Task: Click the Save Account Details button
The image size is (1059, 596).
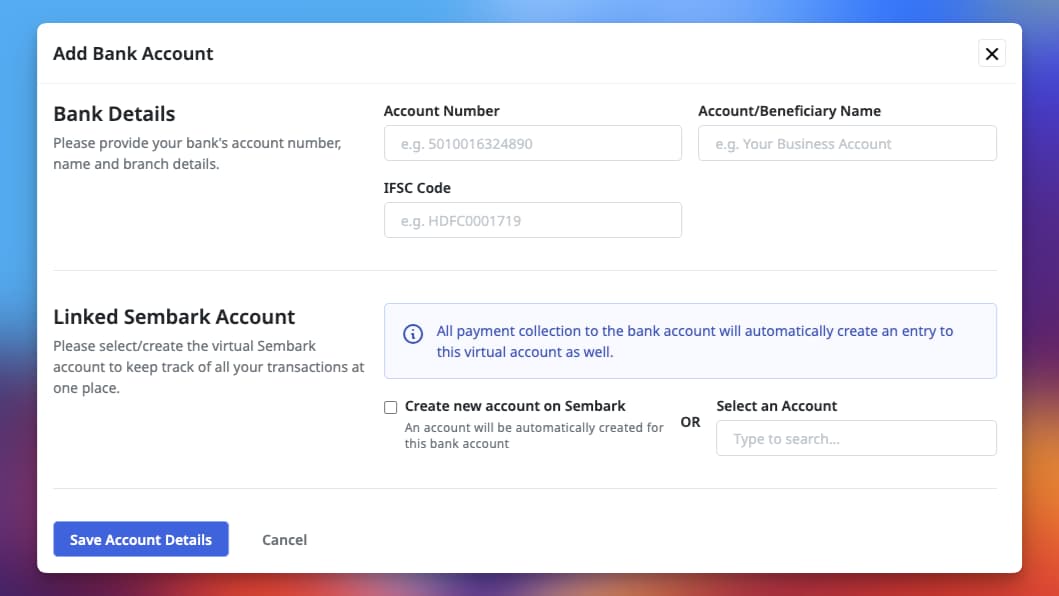Action: pyautogui.click(x=140, y=539)
